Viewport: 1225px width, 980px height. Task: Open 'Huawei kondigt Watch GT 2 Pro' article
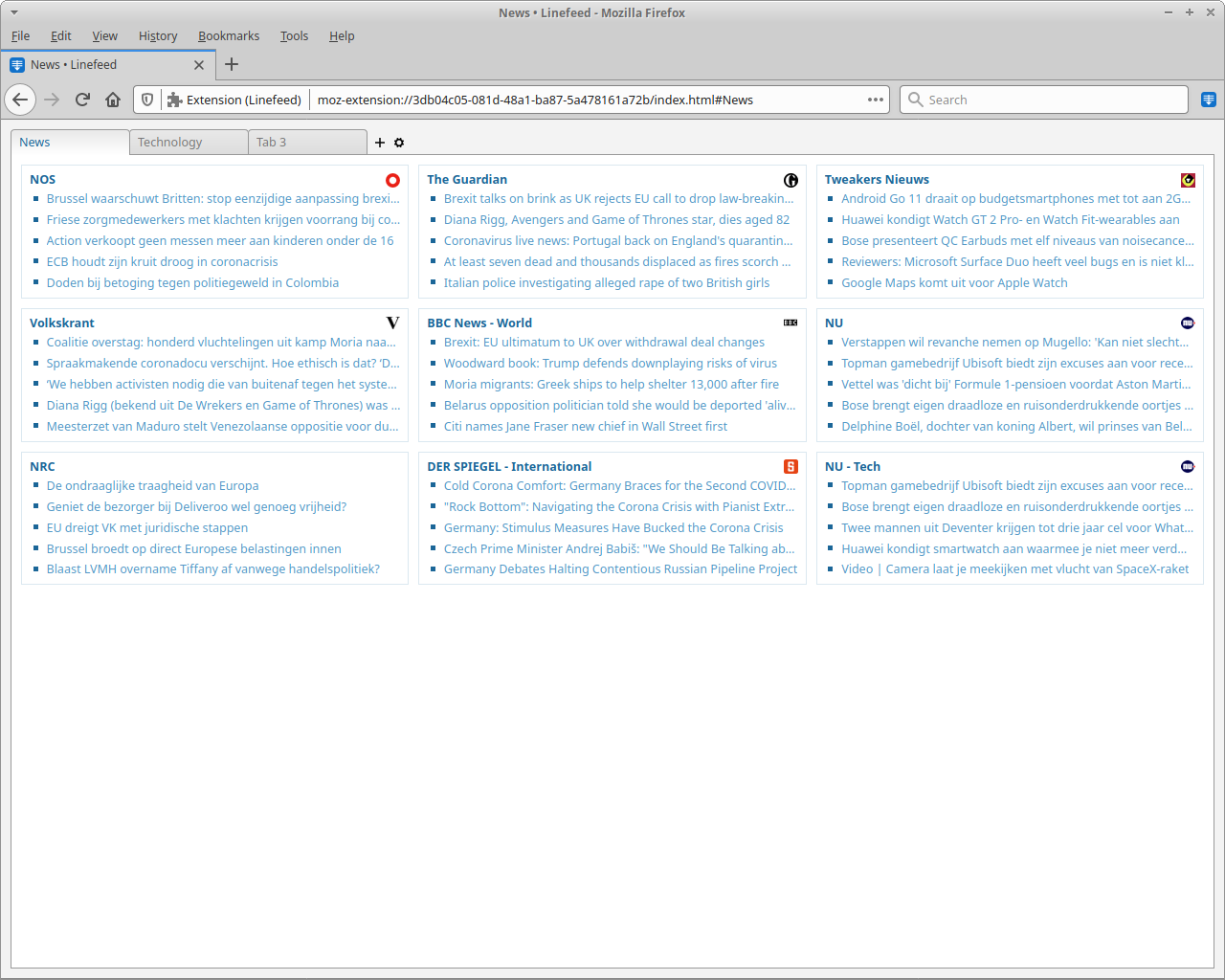(1011, 219)
